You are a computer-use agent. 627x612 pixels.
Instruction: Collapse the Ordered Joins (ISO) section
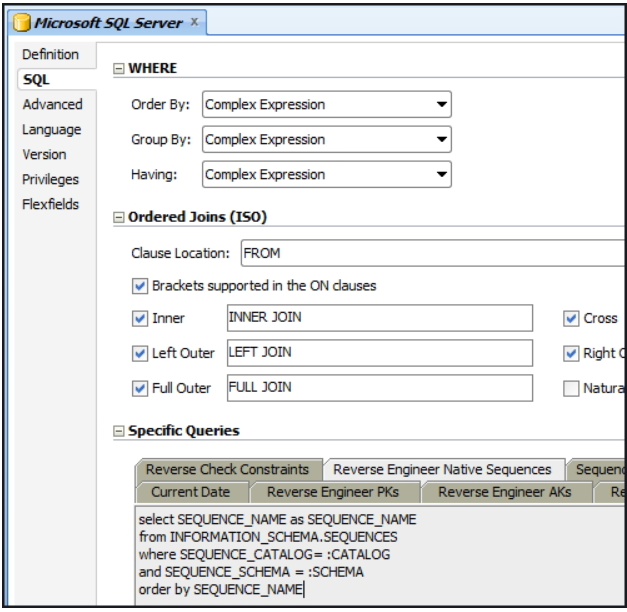119,217
